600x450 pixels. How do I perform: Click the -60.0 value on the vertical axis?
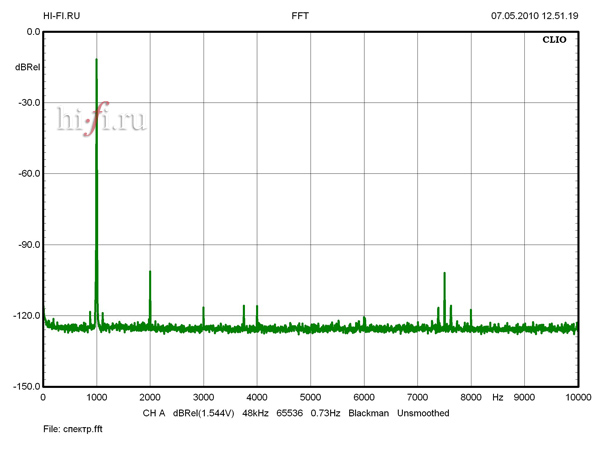click(26, 174)
